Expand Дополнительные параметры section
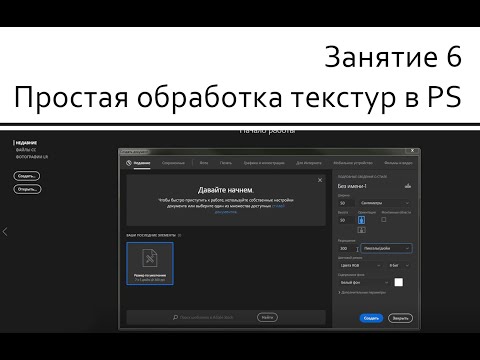This screenshot has height=360, width=480. pyautogui.click(x=362, y=293)
